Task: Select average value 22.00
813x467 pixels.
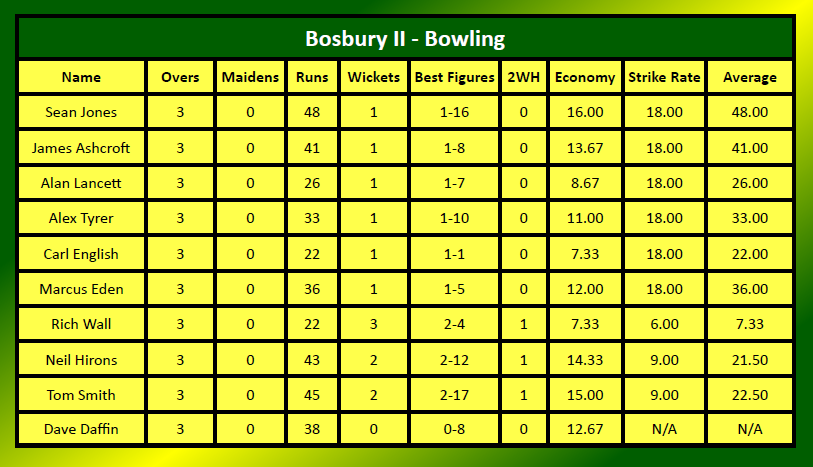Action: click(x=750, y=254)
